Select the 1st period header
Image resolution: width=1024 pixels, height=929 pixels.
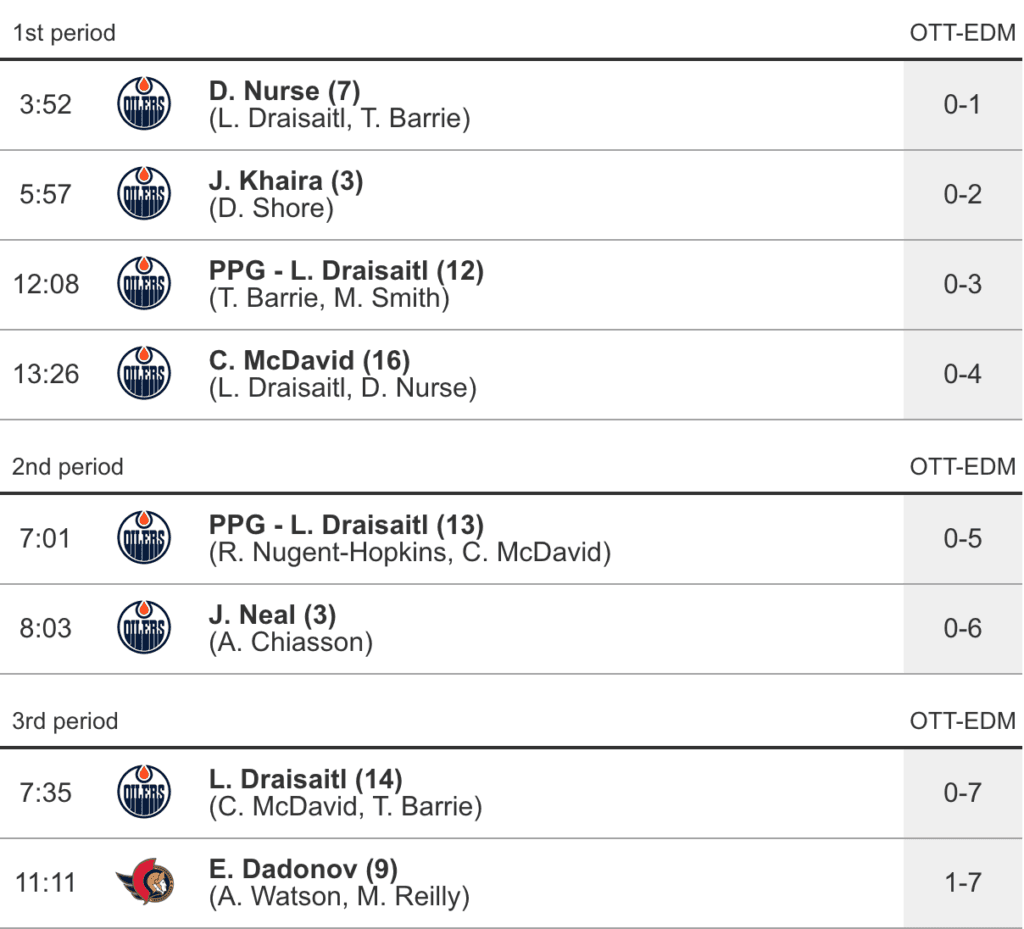[x=64, y=32]
